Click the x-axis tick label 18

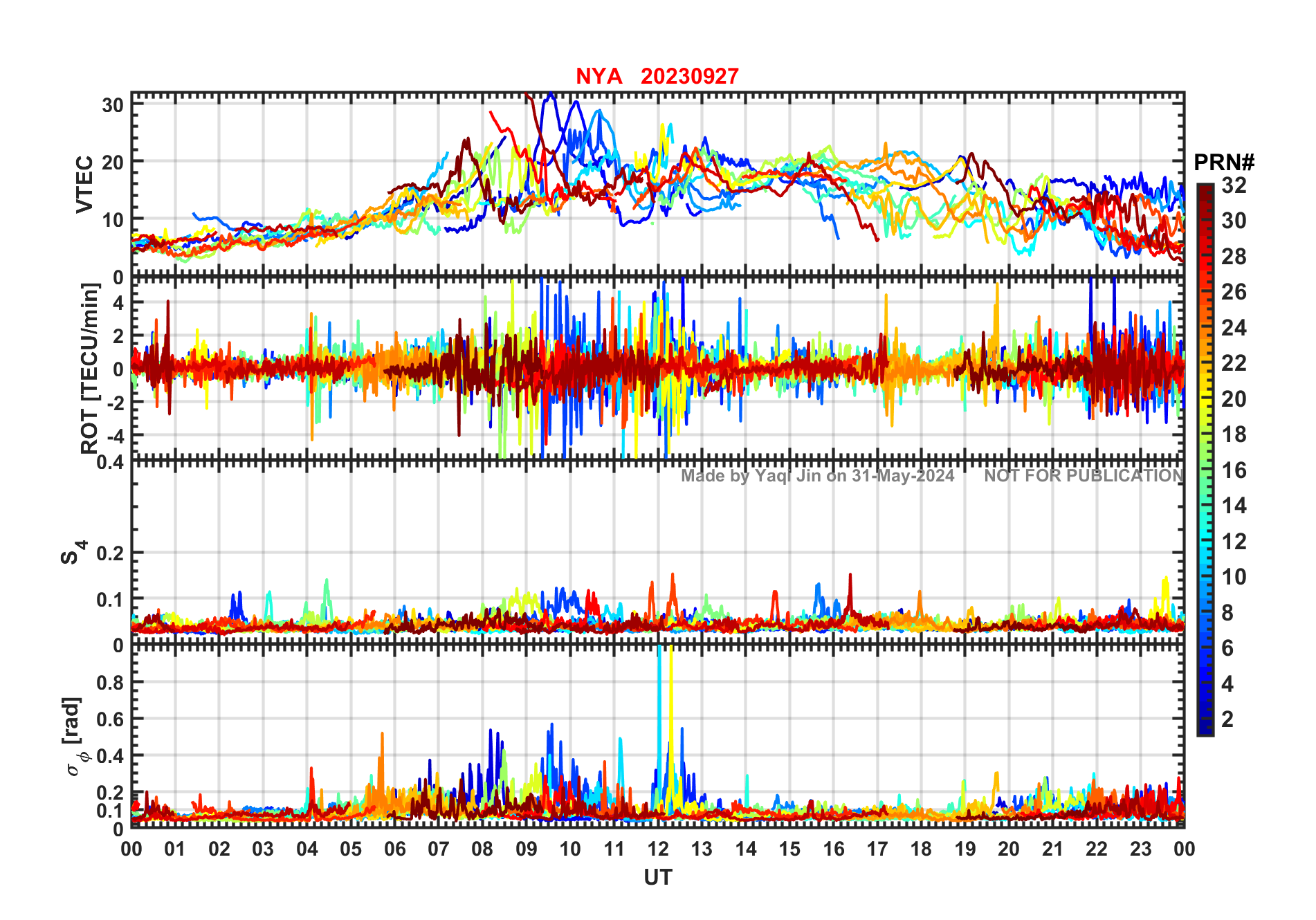pyautogui.click(x=922, y=849)
